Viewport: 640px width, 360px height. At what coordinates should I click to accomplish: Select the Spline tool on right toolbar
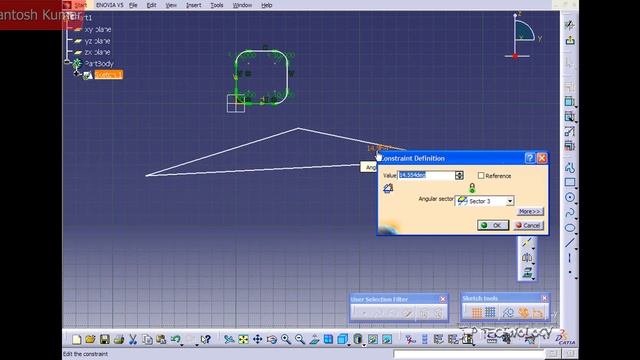(570, 213)
